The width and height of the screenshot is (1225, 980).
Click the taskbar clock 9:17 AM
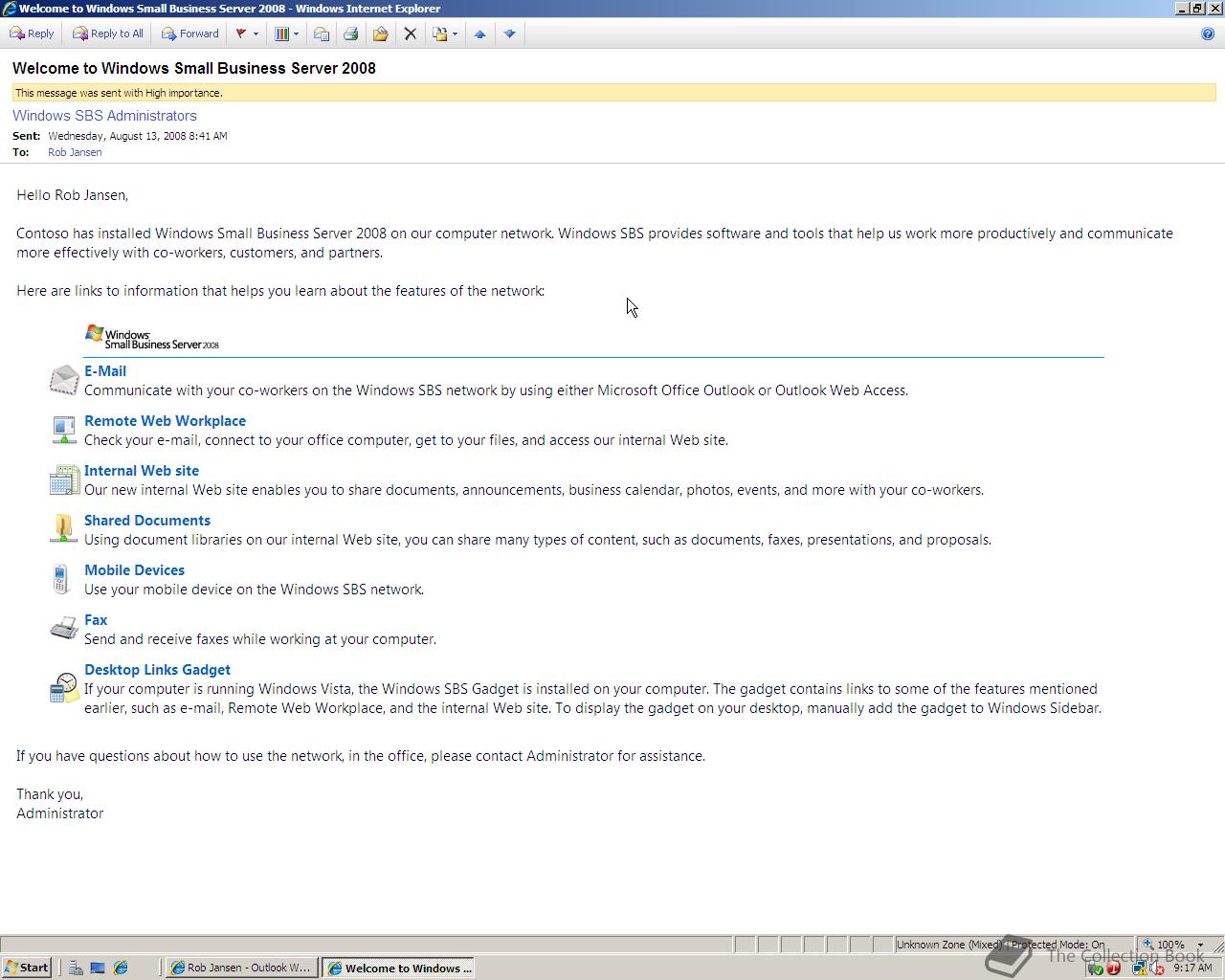[x=1192, y=969]
